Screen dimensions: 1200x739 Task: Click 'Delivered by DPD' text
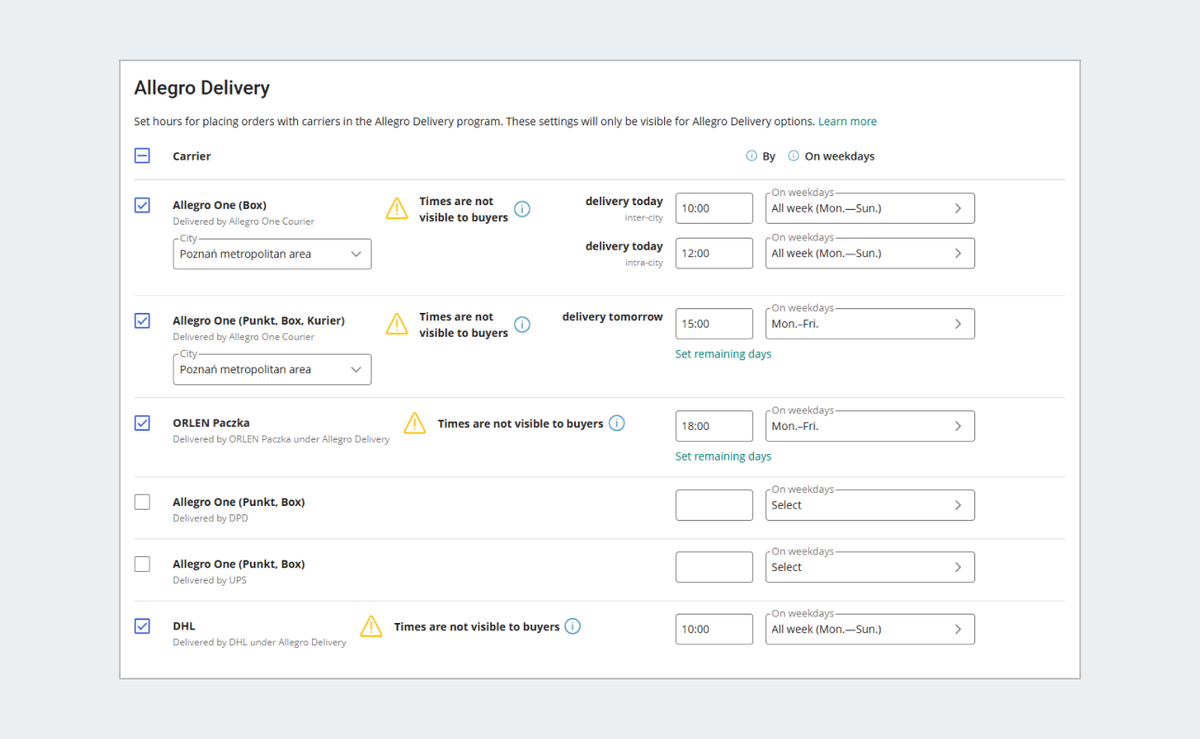coord(210,518)
